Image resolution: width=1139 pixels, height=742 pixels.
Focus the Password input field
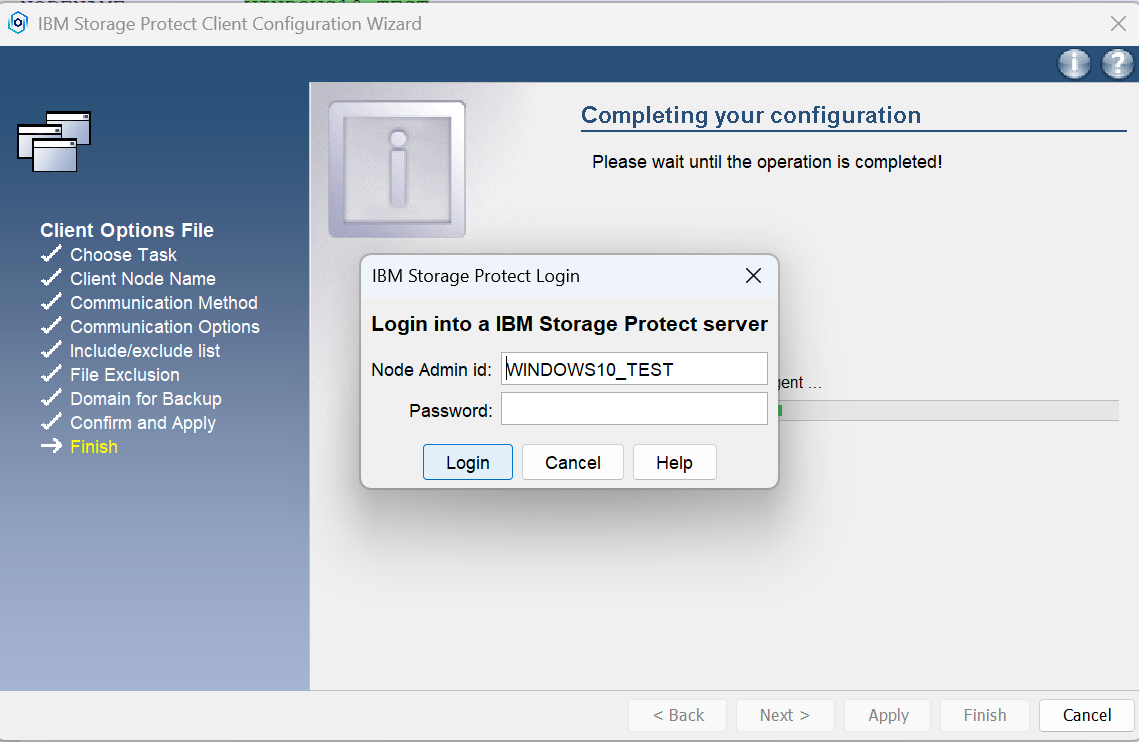[634, 409]
